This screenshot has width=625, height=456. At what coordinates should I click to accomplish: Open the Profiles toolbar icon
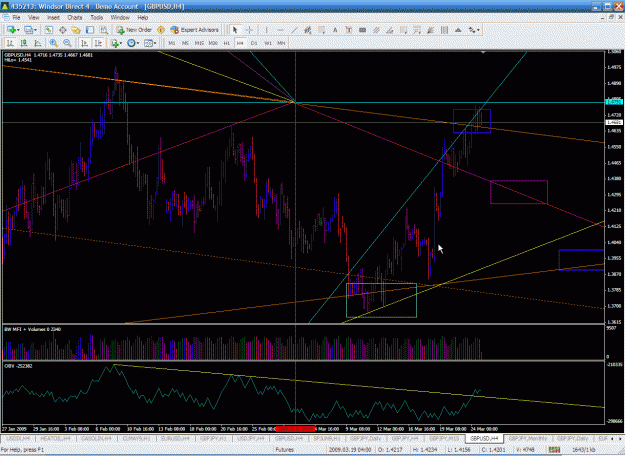[x=28, y=30]
